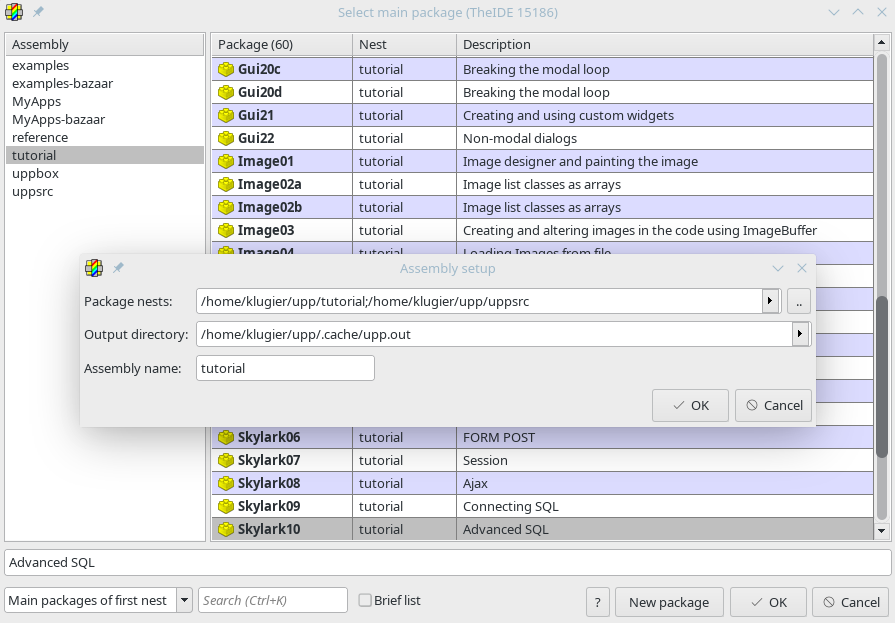Click the Gui20c package brick icon
This screenshot has height=623, width=895.
[x=226, y=69]
